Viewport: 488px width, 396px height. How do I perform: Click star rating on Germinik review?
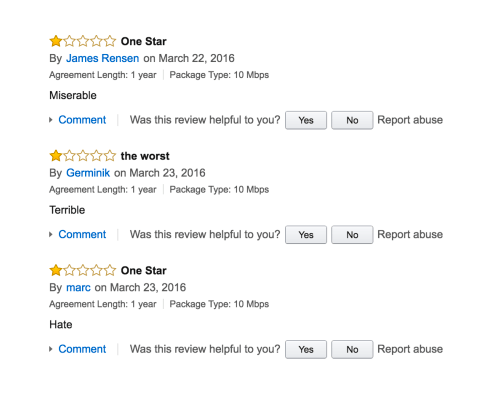coord(82,156)
